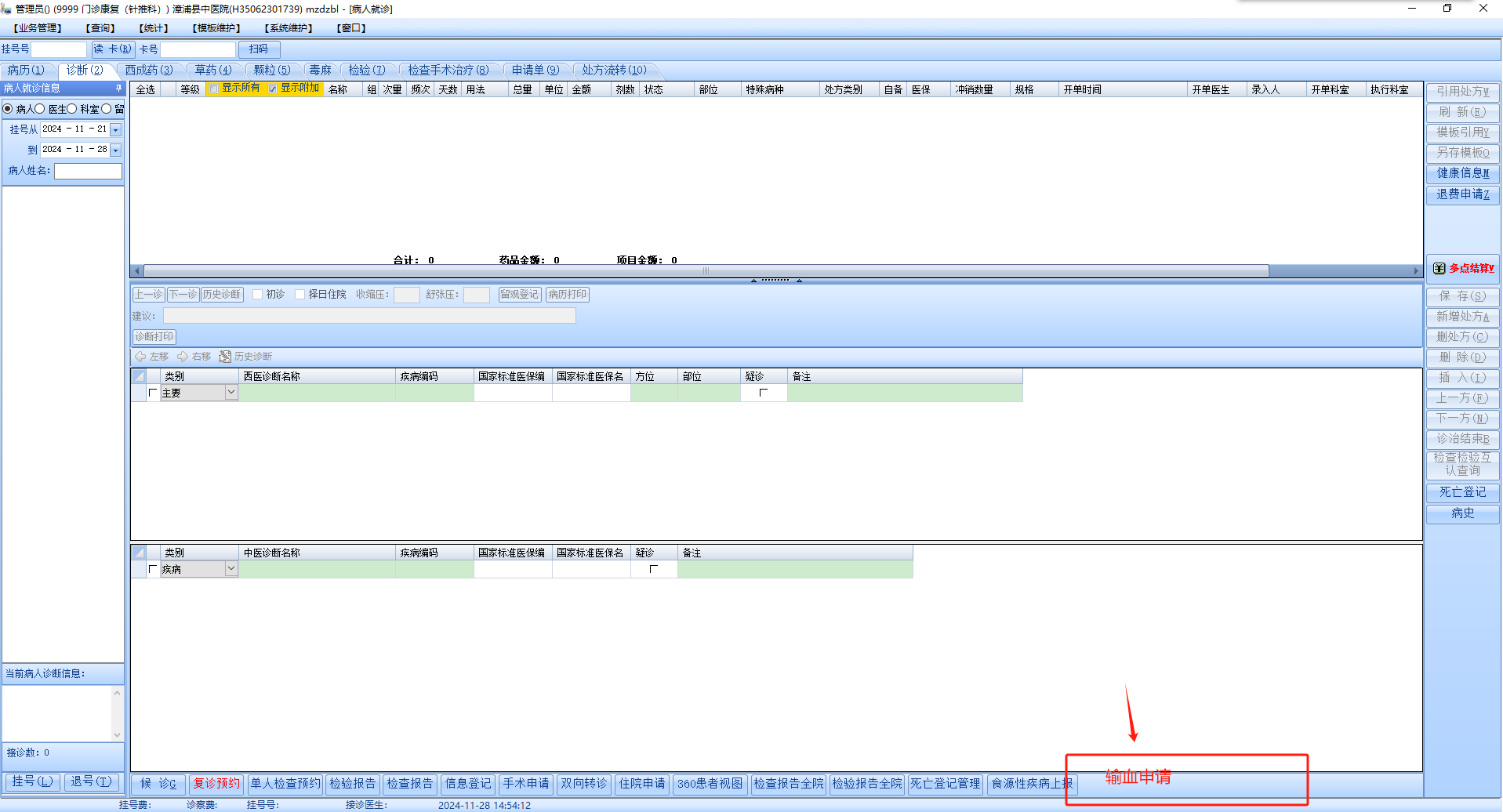
Task: Click the prescription grid horizontal scrollbar
Action: pos(706,271)
